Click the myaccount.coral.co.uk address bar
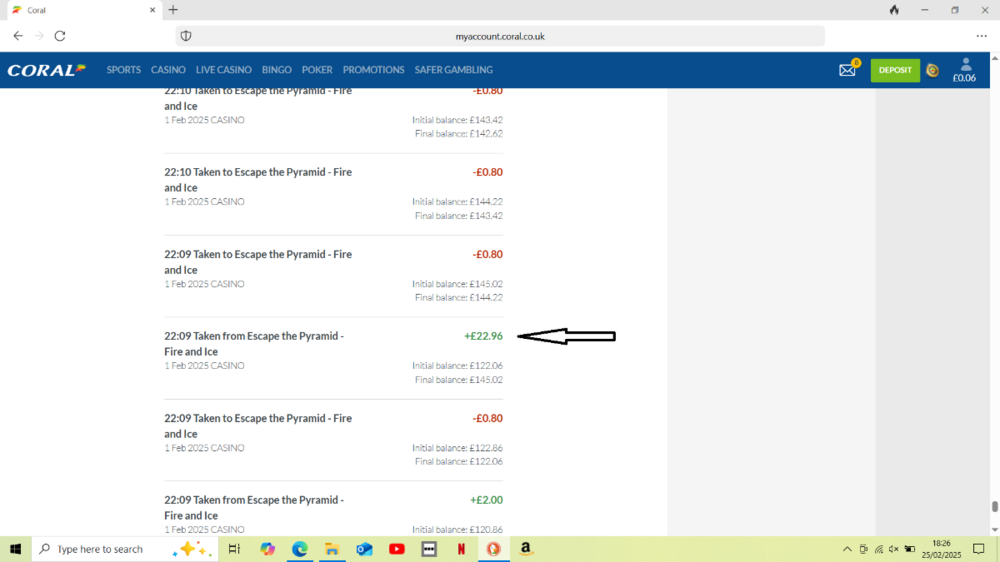 point(500,36)
